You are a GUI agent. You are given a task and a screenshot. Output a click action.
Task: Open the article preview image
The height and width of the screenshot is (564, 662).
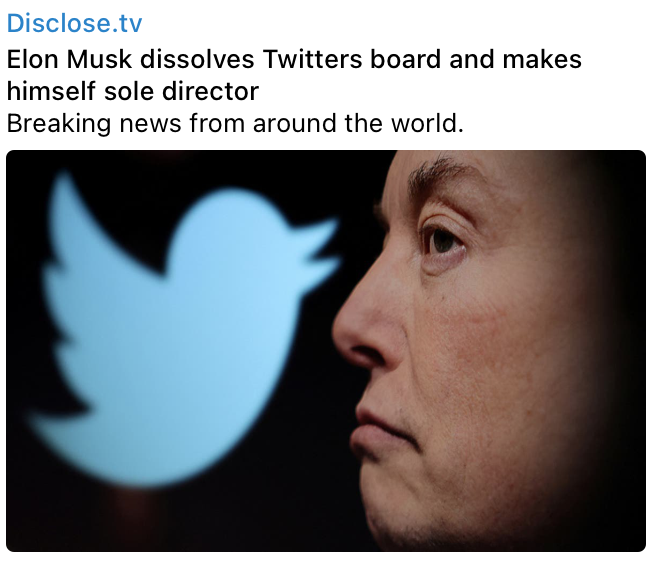pyautogui.click(x=326, y=350)
